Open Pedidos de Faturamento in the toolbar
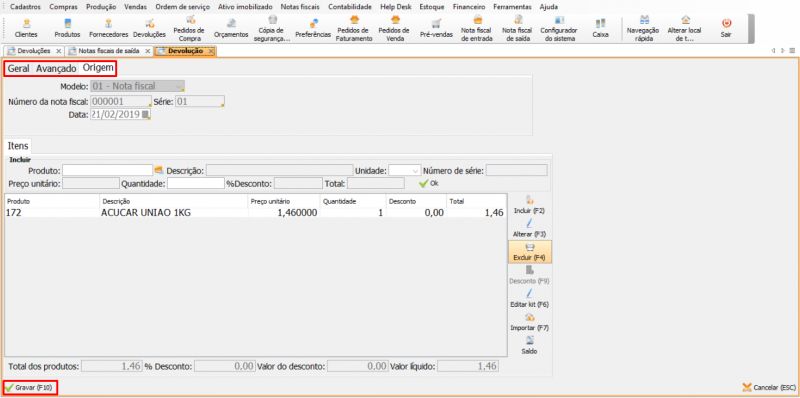Viewport: 800px width, 398px height. [354, 29]
